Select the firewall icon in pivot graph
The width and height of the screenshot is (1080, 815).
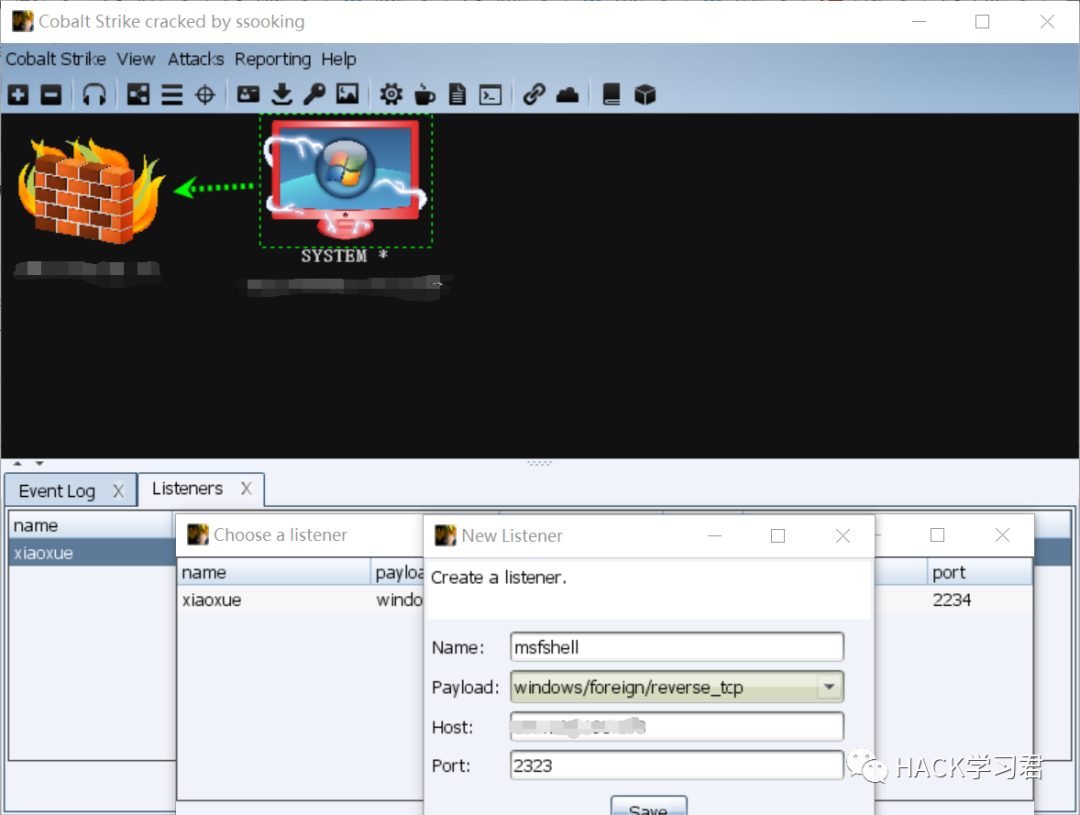(x=90, y=189)
